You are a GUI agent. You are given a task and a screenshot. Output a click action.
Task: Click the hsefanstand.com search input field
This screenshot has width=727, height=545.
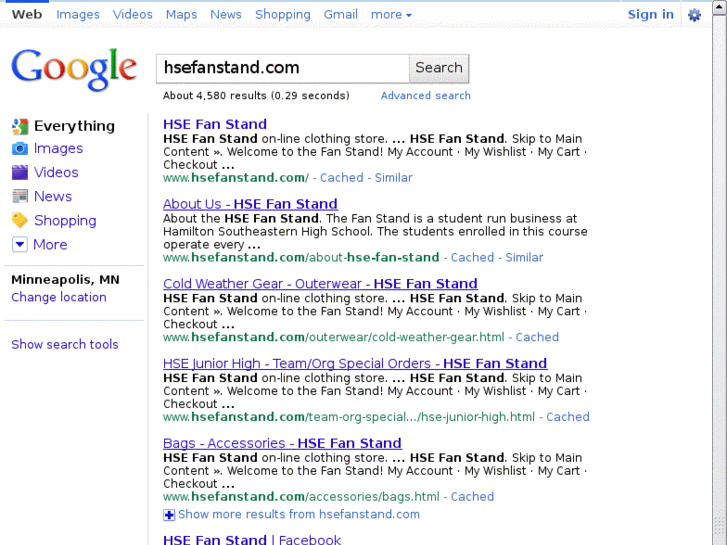tap(282, 69)
